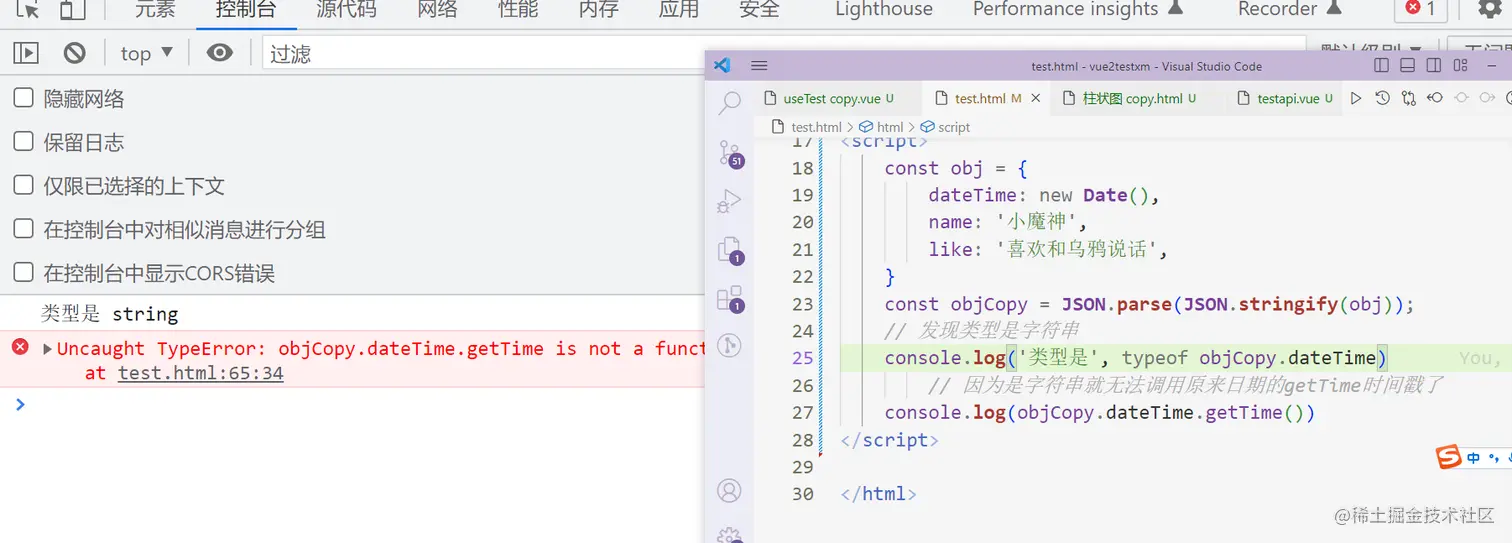Open Search in the VS Code activity bar
The image size is (1512, 543).
(x=730, y=102)
